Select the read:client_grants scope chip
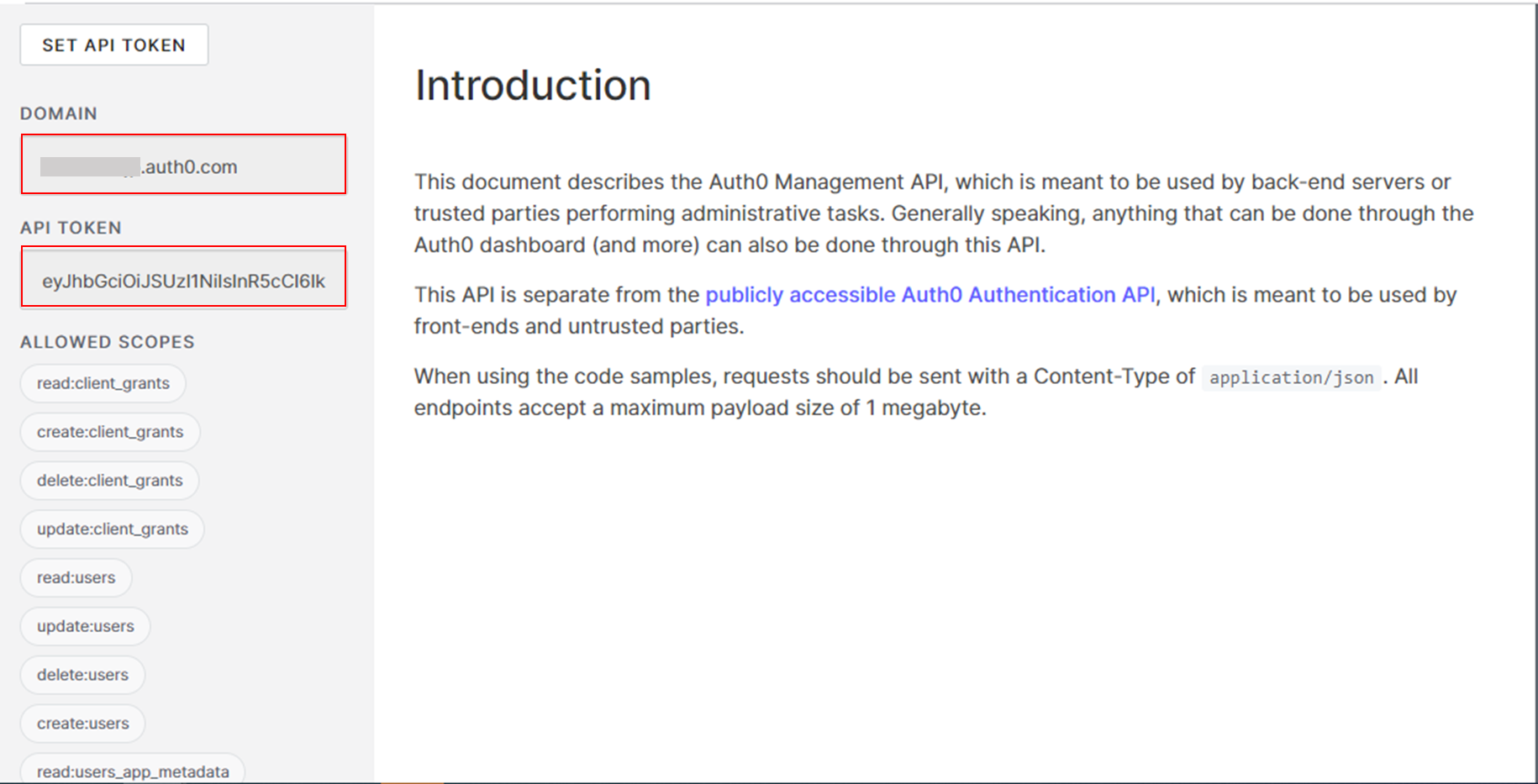Viewport: 1538px width, 784px height. tap(102, 383)
